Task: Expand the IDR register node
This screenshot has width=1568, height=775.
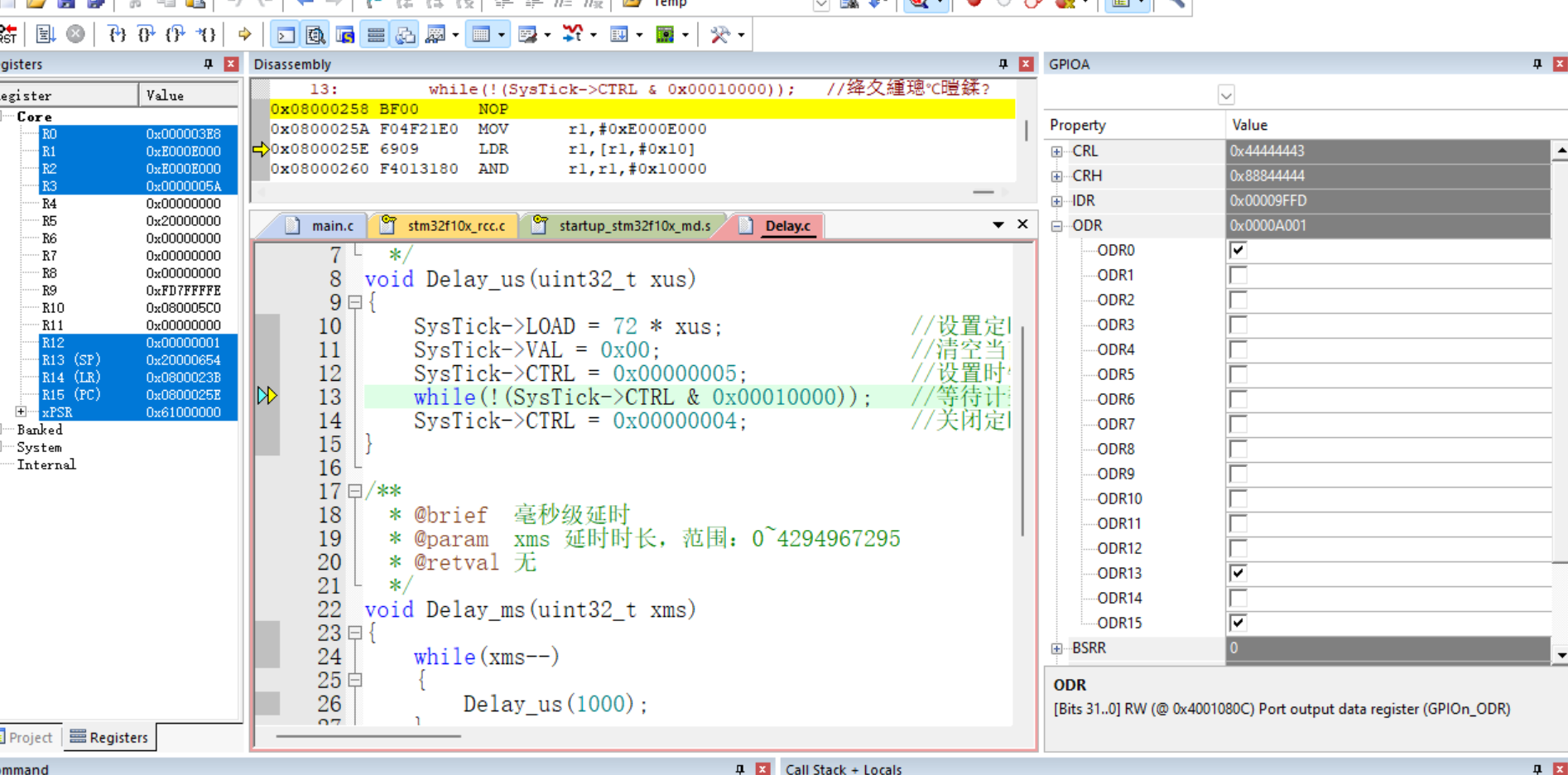Action: pos(1057,201)
